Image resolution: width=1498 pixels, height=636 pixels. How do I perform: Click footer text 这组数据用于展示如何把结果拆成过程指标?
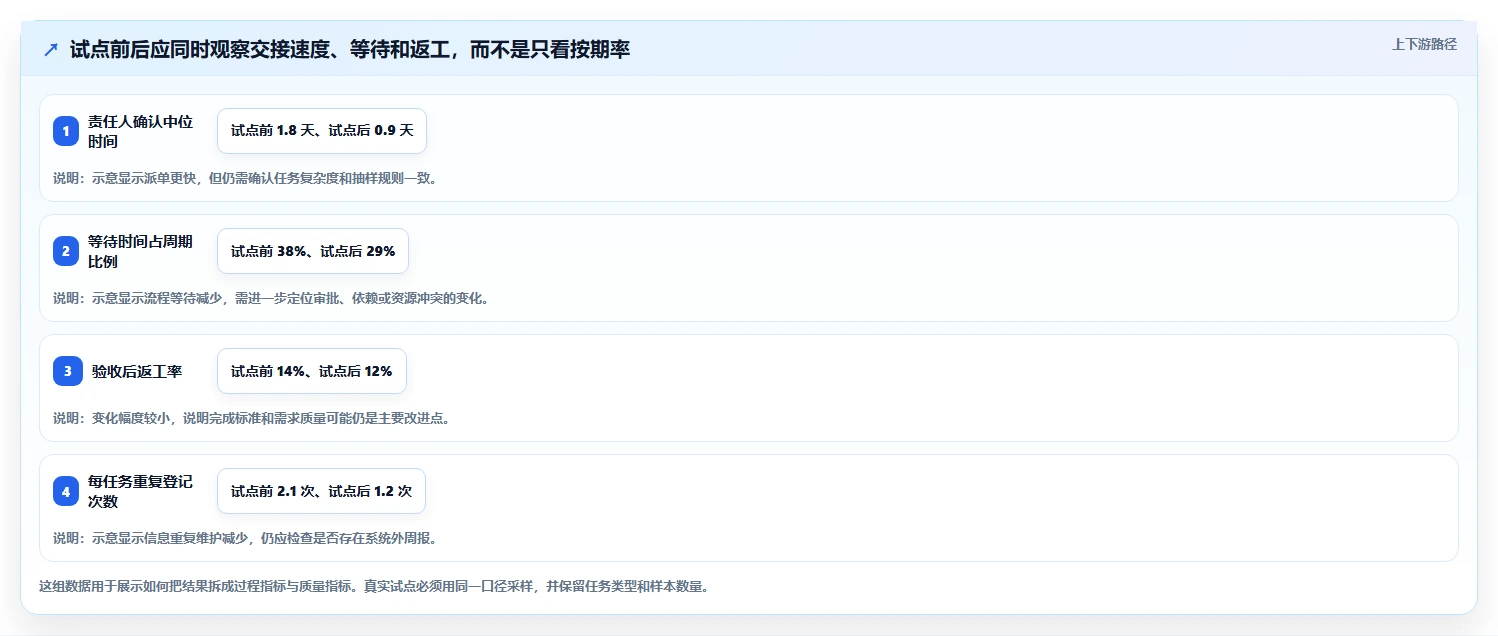374,587
